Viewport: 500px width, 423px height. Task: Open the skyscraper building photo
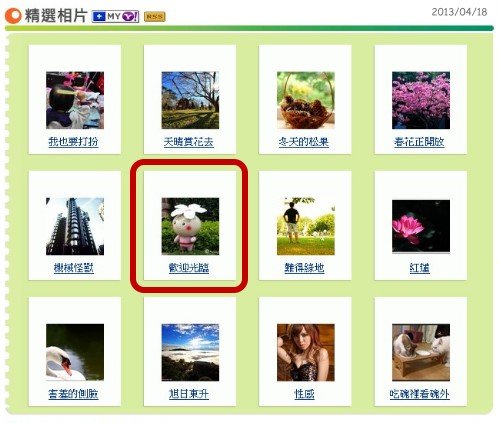click(75, 226)
